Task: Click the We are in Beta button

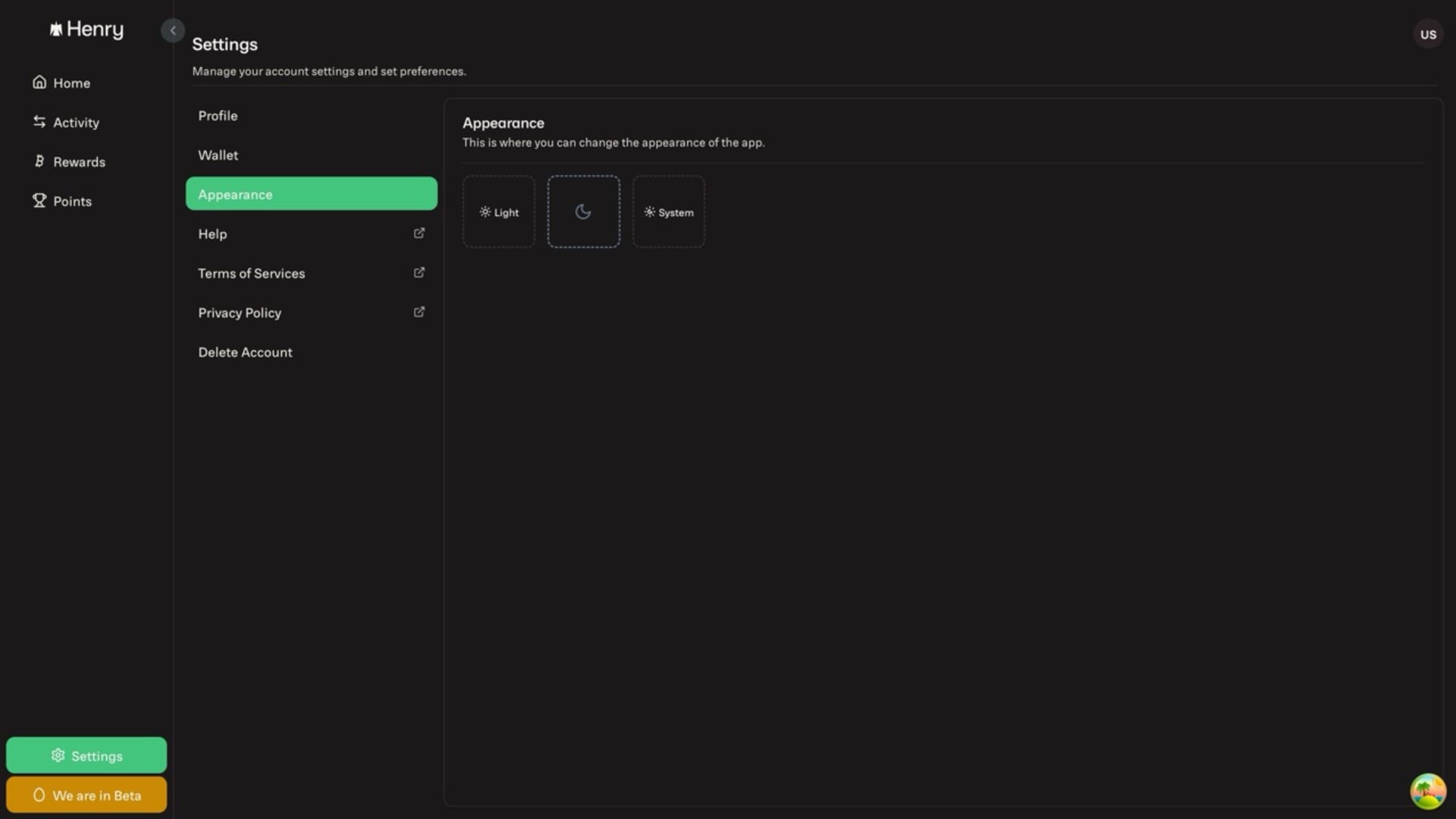Action: pyautogui.click(x=86, y=795)
